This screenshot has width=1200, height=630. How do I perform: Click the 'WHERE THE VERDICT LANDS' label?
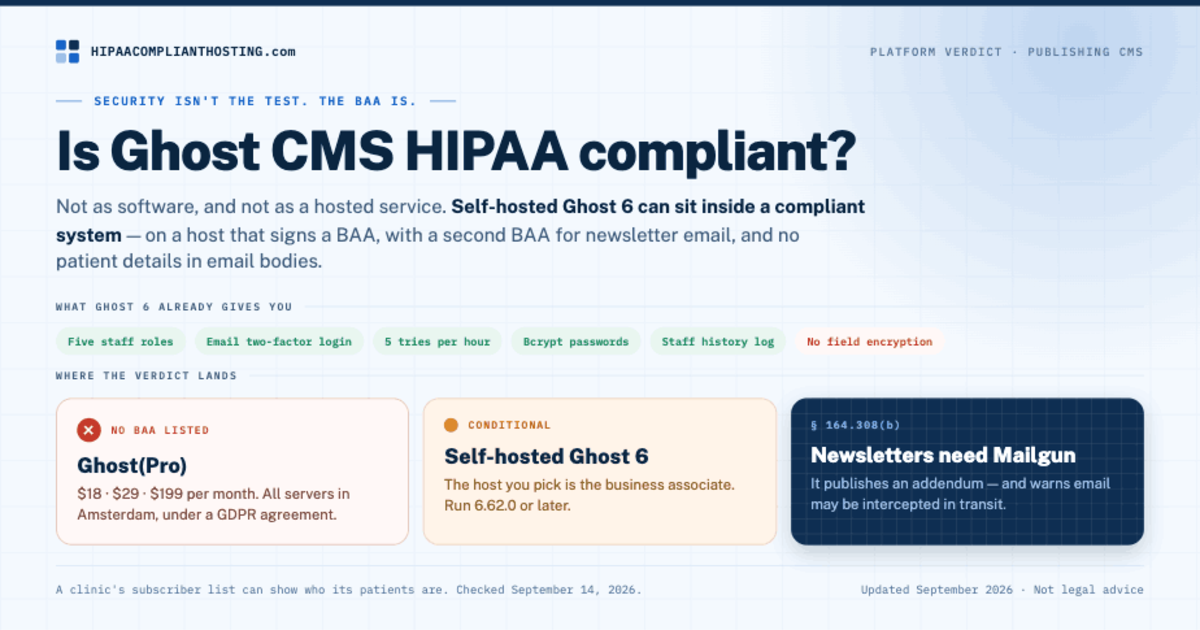146,376
